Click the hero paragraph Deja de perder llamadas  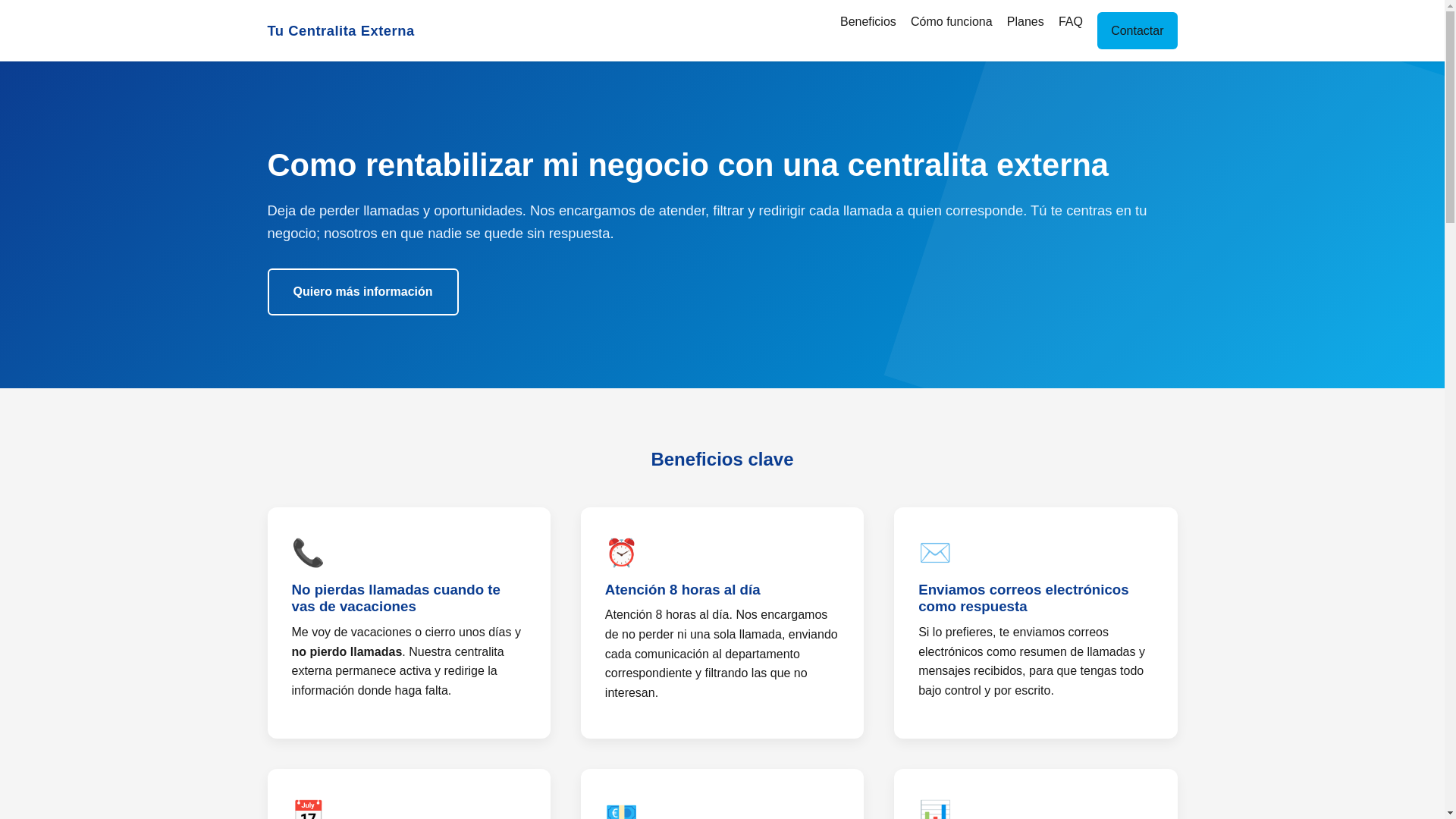pyautogui.click(x=707, y=222)
